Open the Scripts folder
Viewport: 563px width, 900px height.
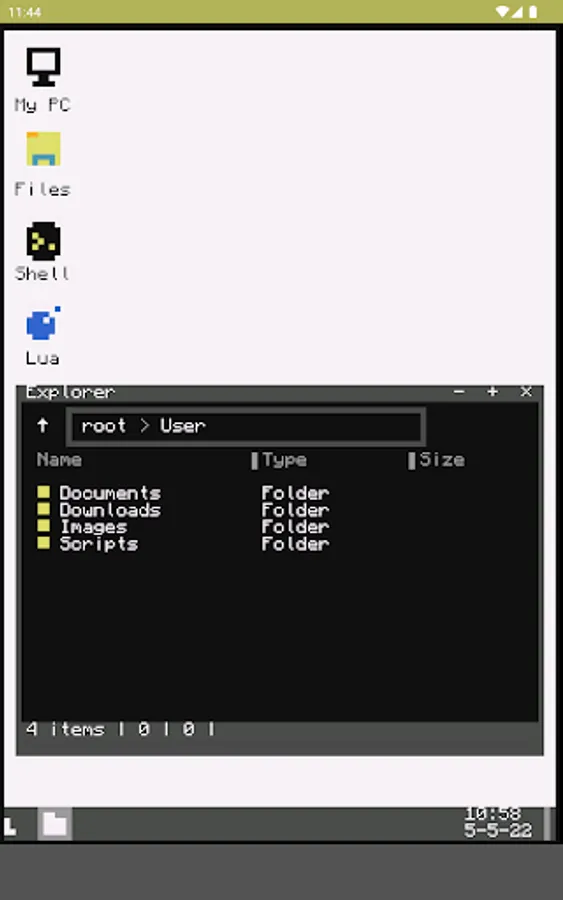pyautogui.click(x=99, y=544)
